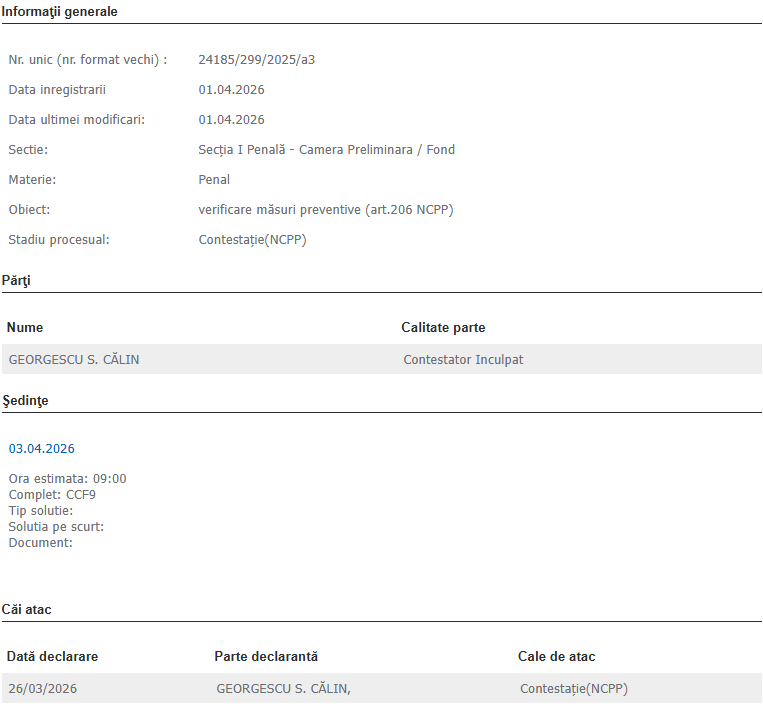Click the Nume column header
763x723 pixels.
pyautogui.click(x=25, y=328)
